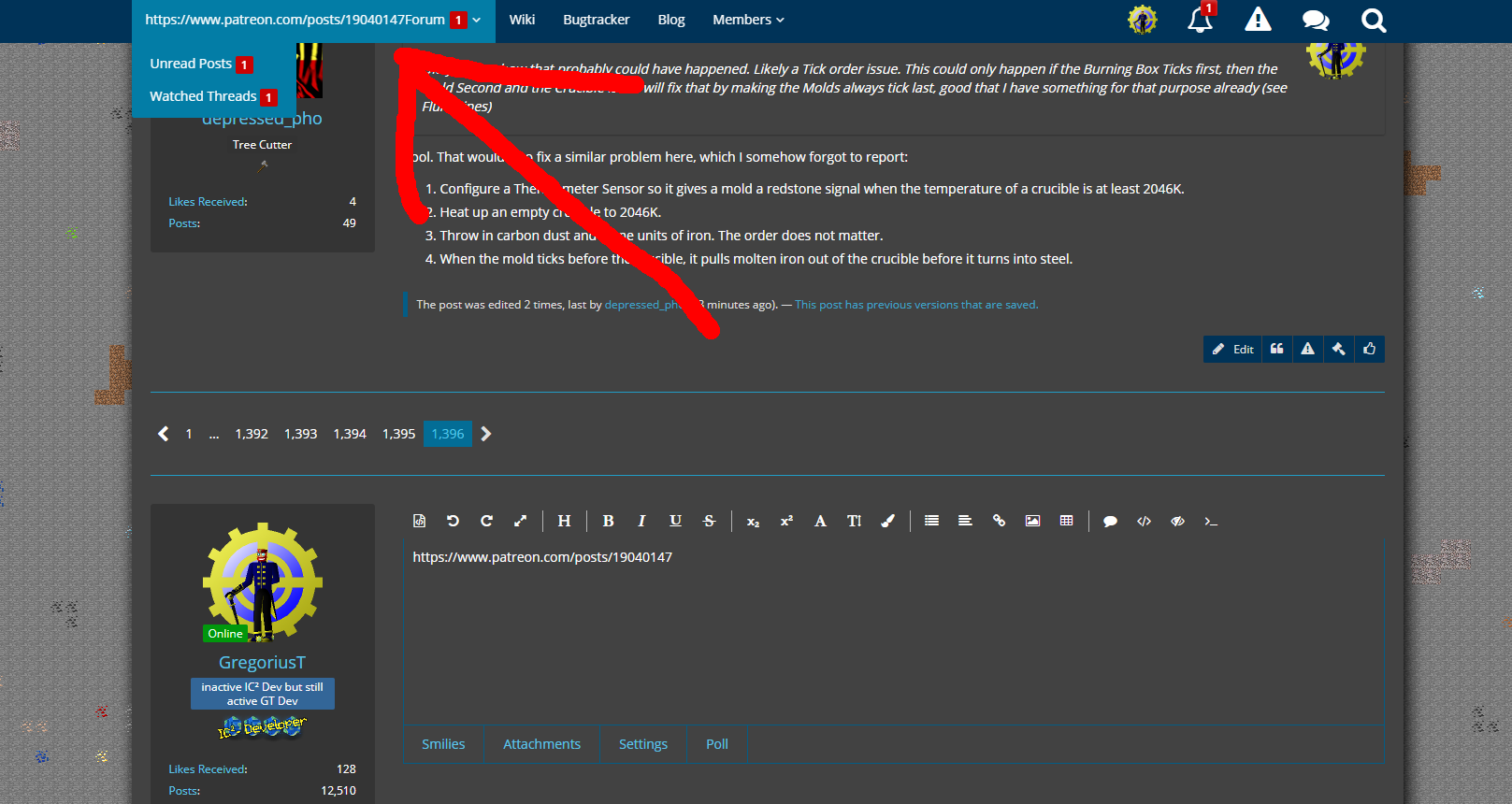
Task: Open the text color paintbrush picker
Action: pos(887,521)
